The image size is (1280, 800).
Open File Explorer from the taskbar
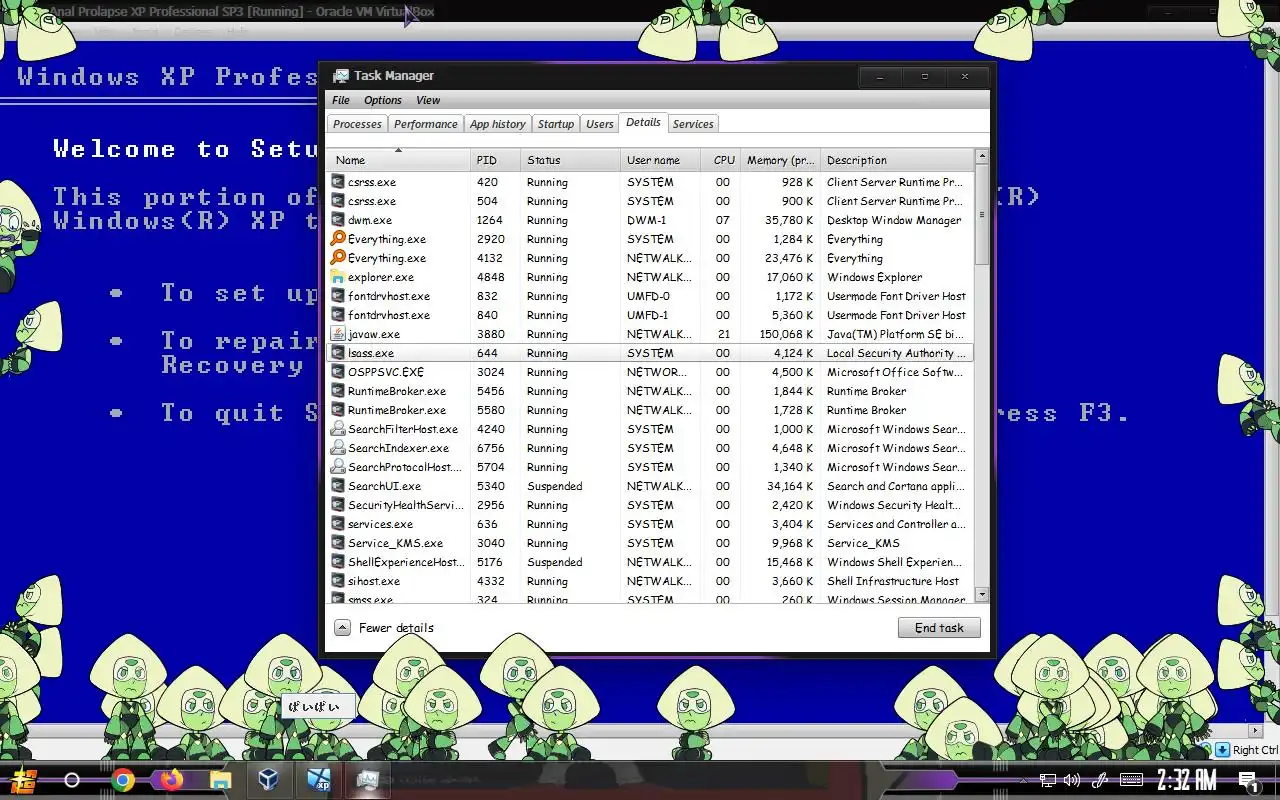(x=220, y=780)
